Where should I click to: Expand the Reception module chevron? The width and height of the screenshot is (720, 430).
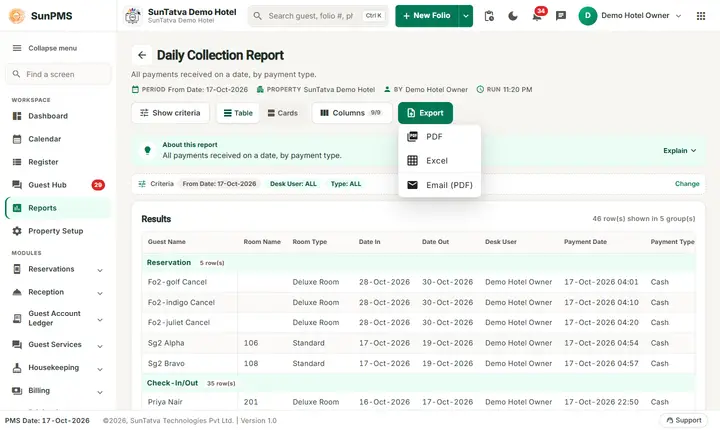(100, 293)
